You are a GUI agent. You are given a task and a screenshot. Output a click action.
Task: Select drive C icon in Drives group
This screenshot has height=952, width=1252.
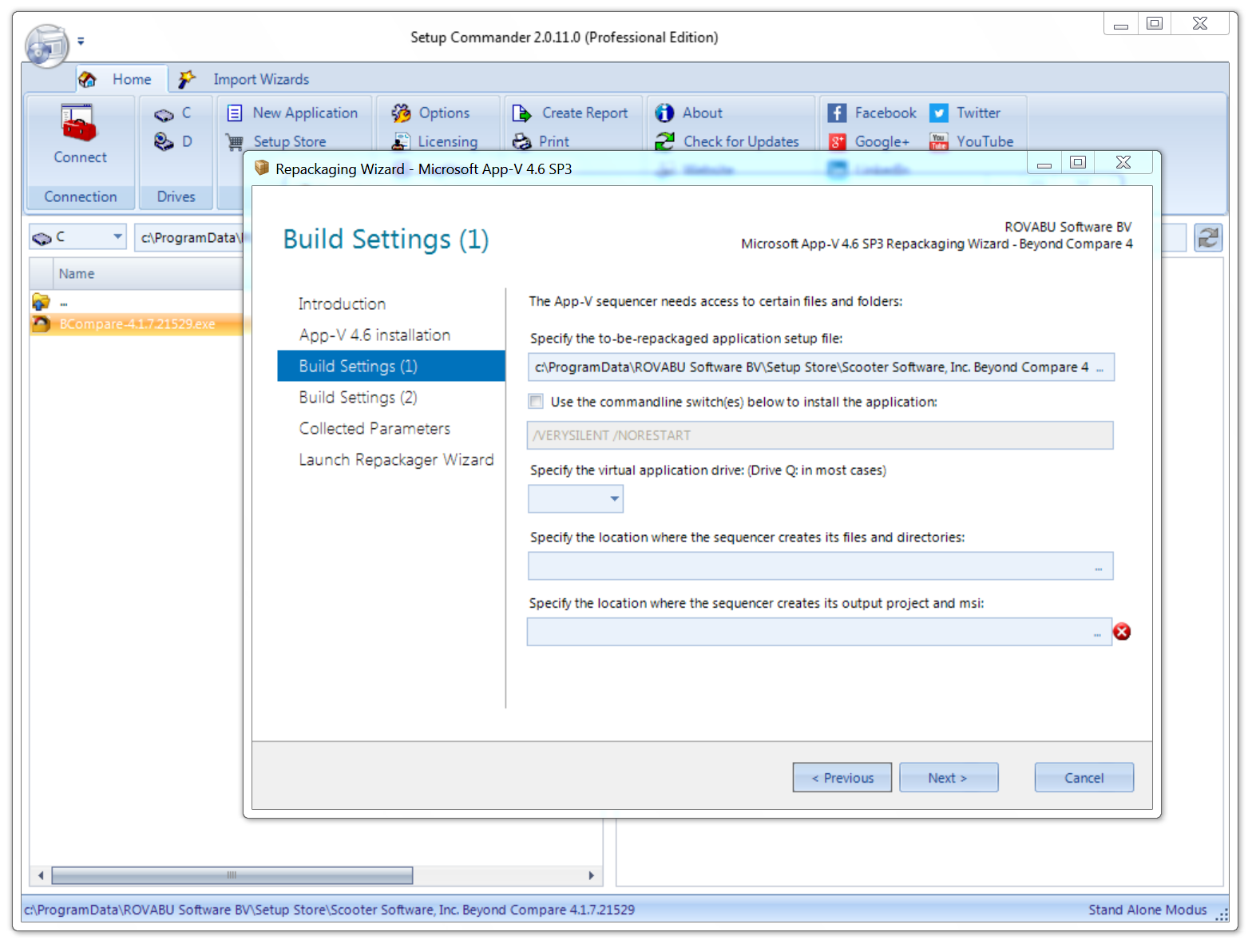coord(164,114)
